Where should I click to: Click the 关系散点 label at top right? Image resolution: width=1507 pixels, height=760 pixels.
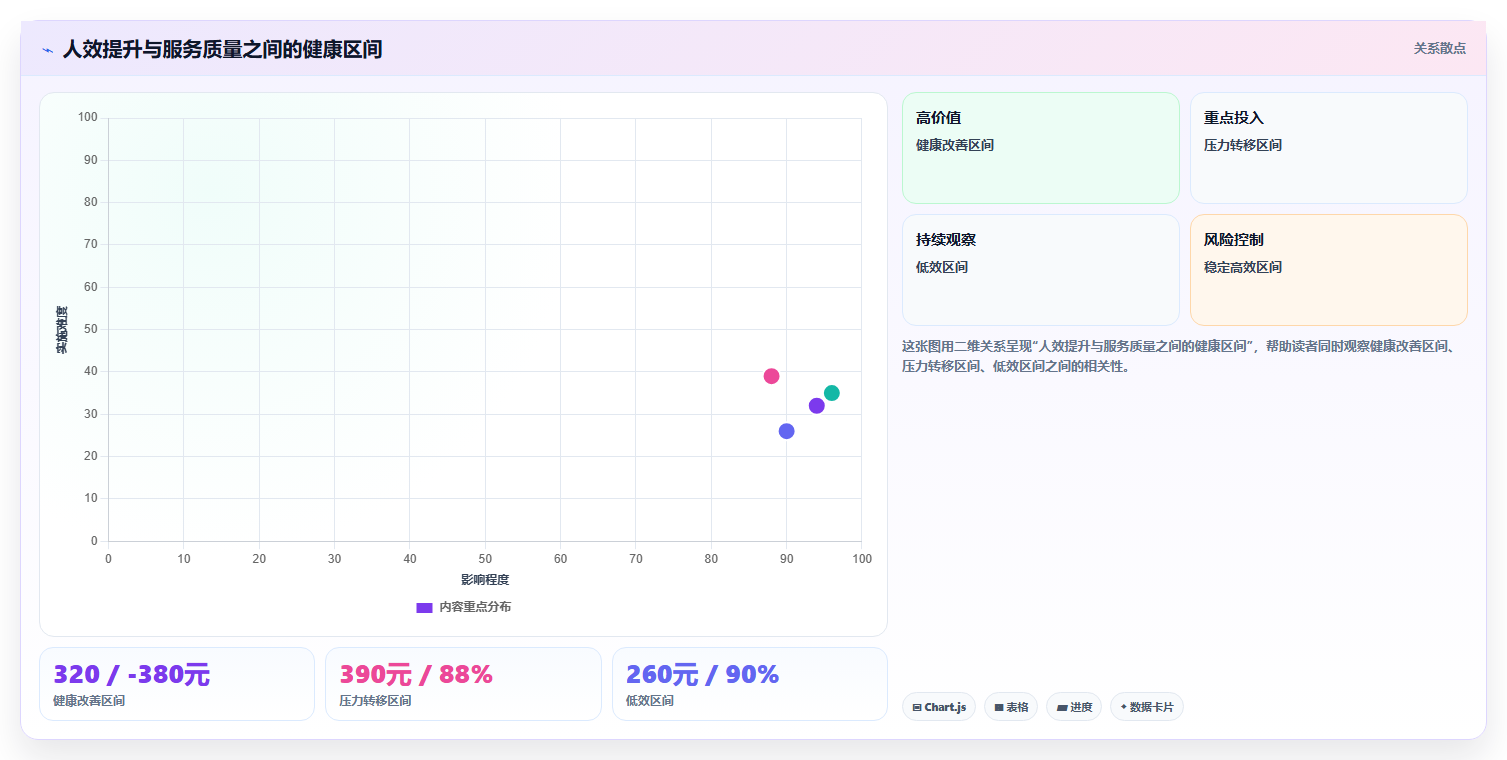point(1439,48)
